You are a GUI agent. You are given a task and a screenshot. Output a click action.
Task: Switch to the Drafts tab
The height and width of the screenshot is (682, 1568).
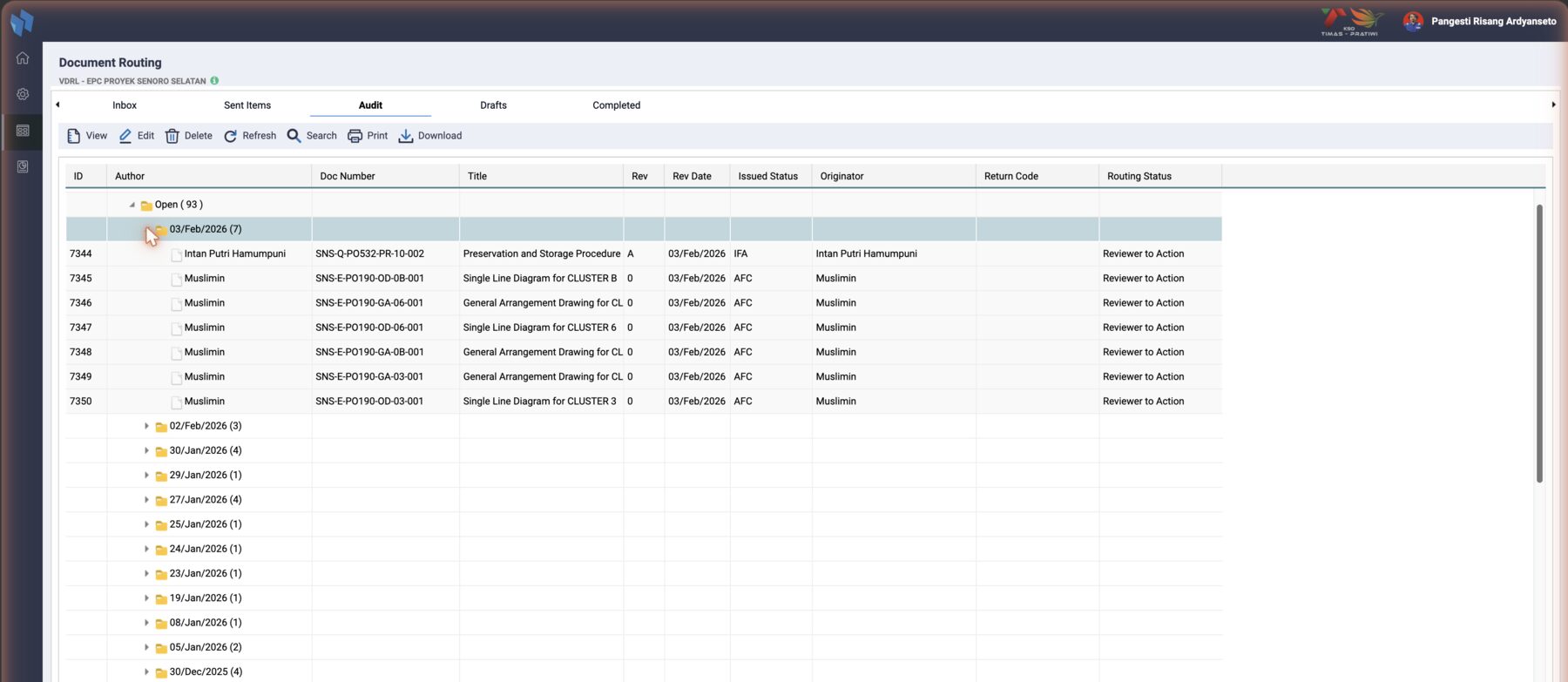point(493,105)
